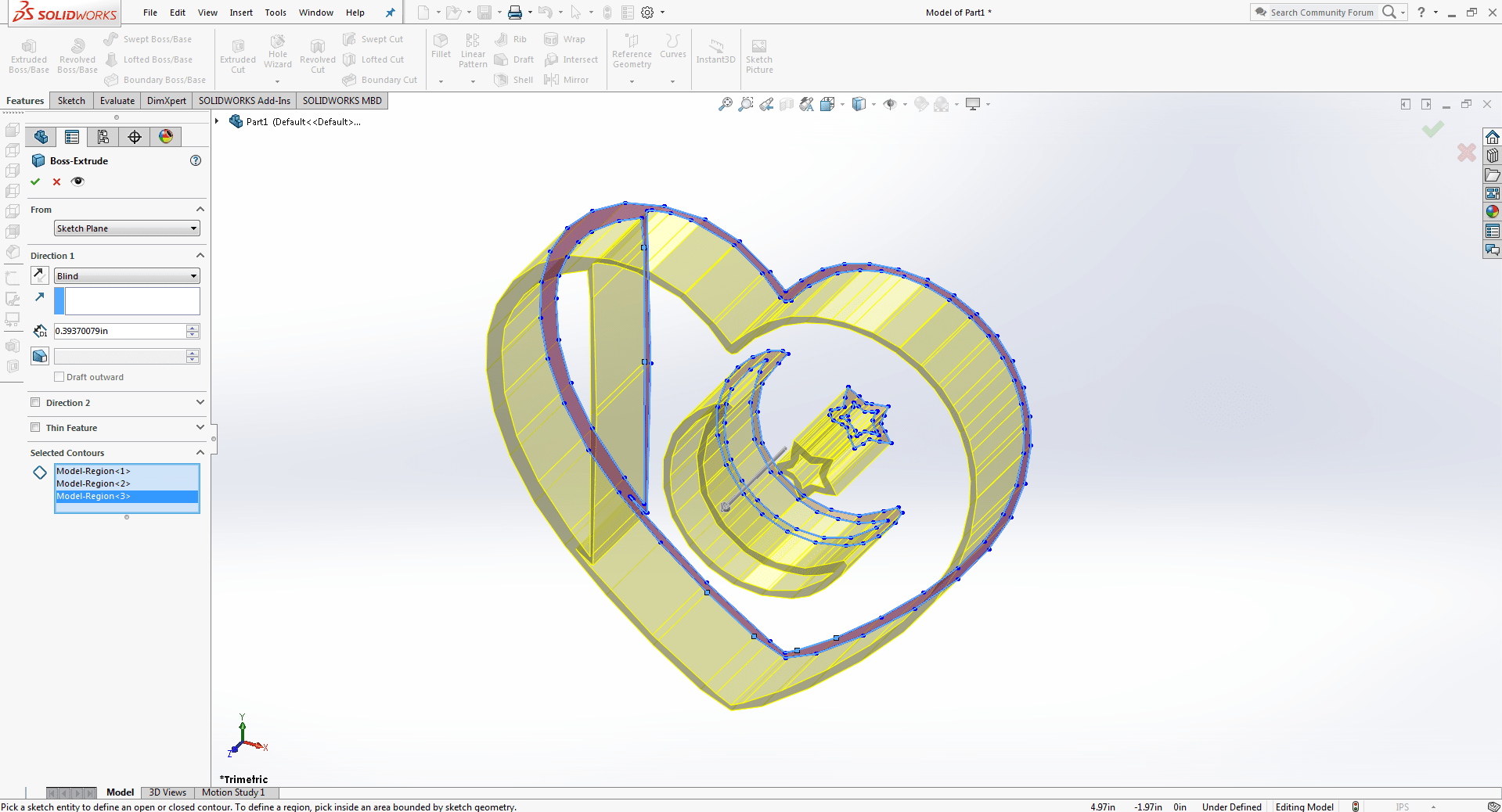The height and width of the screenshot is (812, 1502).
Task: Open the Tools menu
Action: (276, 13)
